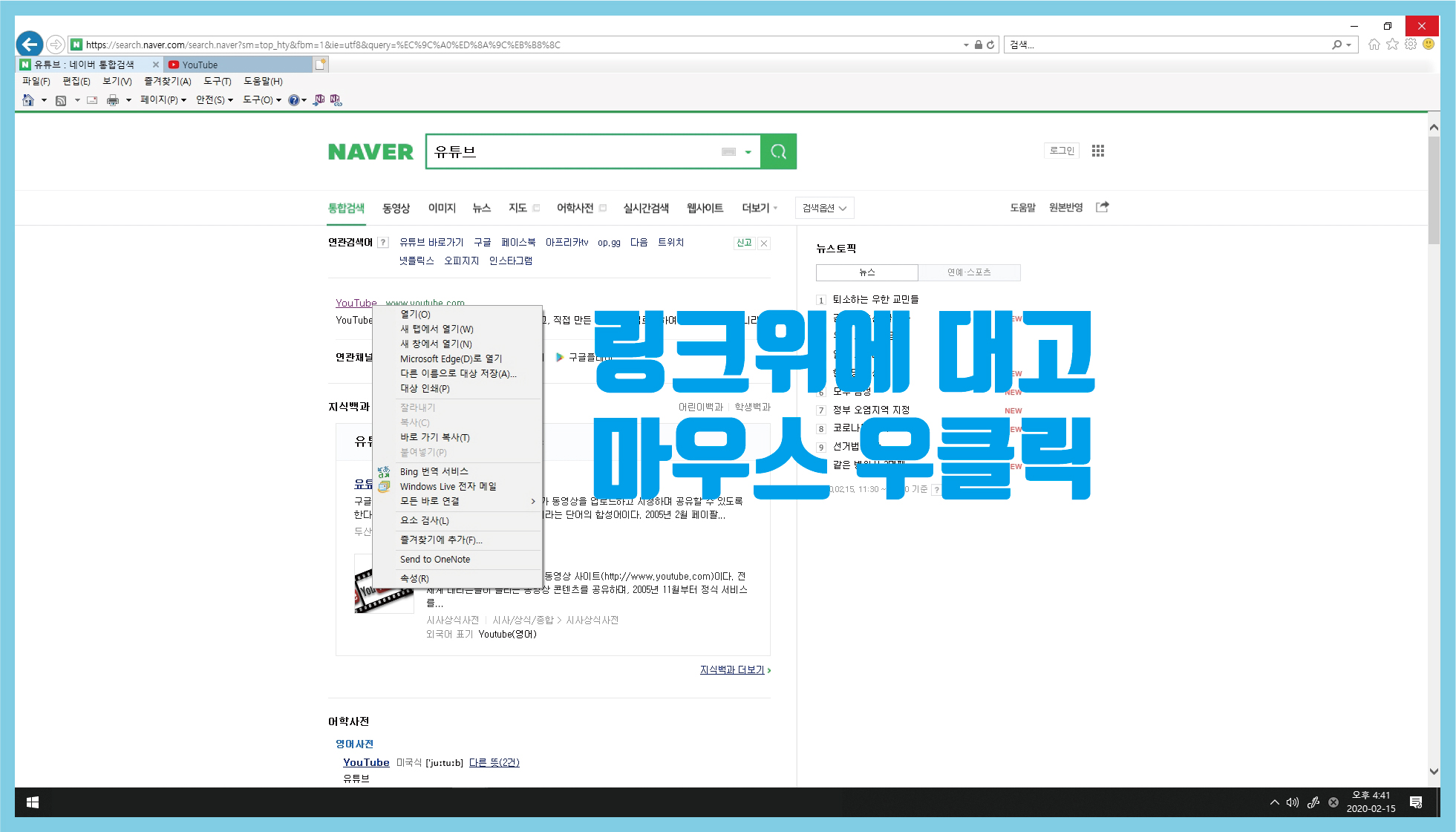
Task: Click the 로그인 button
Action: click(1061, 151)
